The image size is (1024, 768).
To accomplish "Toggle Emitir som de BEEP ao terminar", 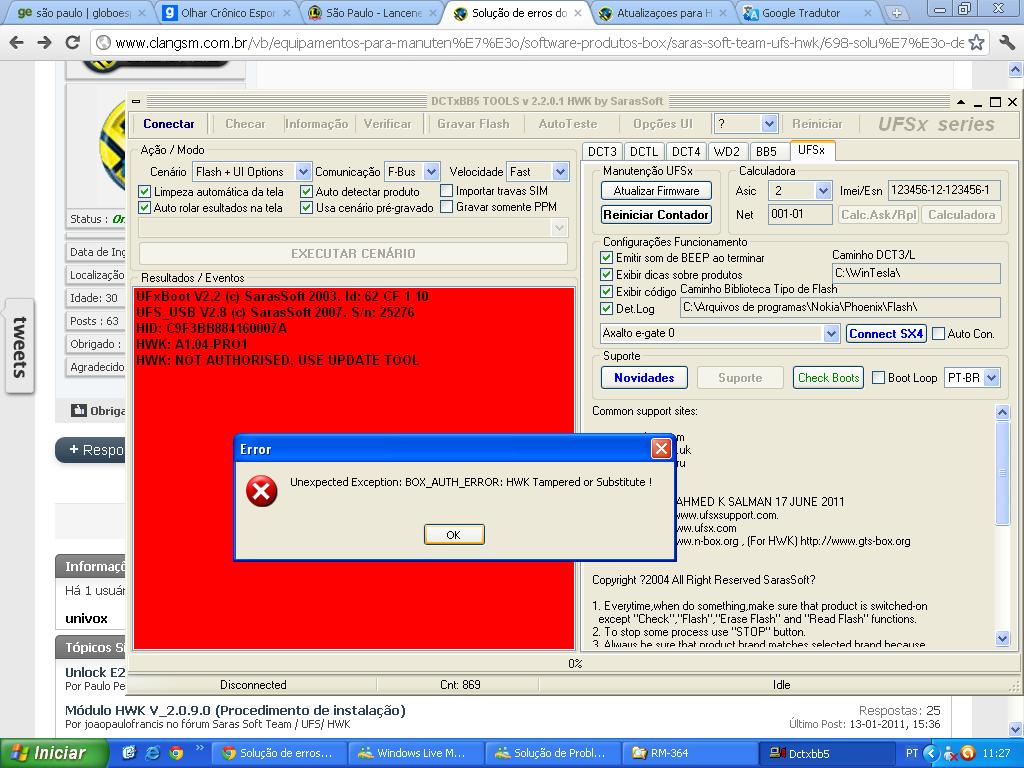I will (x=606, y=258).
